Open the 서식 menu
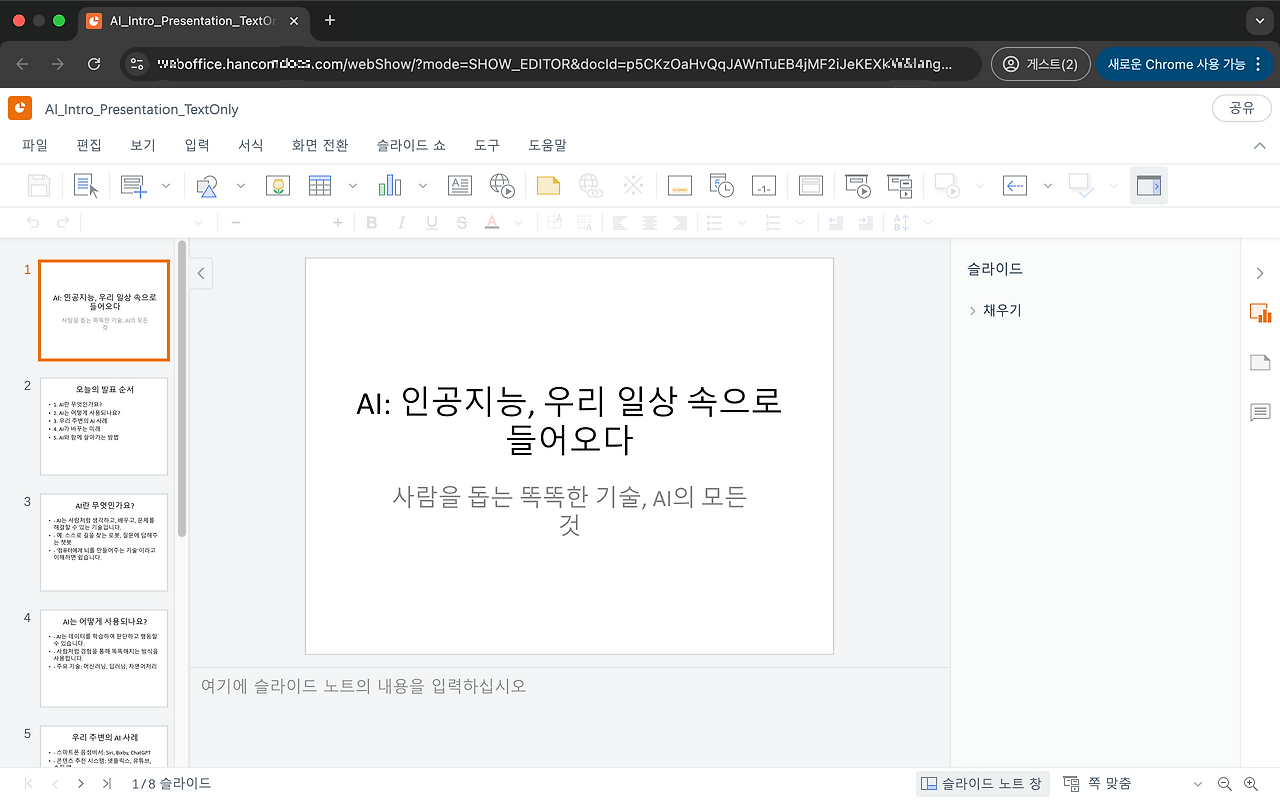The image size is (1280, 800). pyautogui.click(x=251, y=145)
